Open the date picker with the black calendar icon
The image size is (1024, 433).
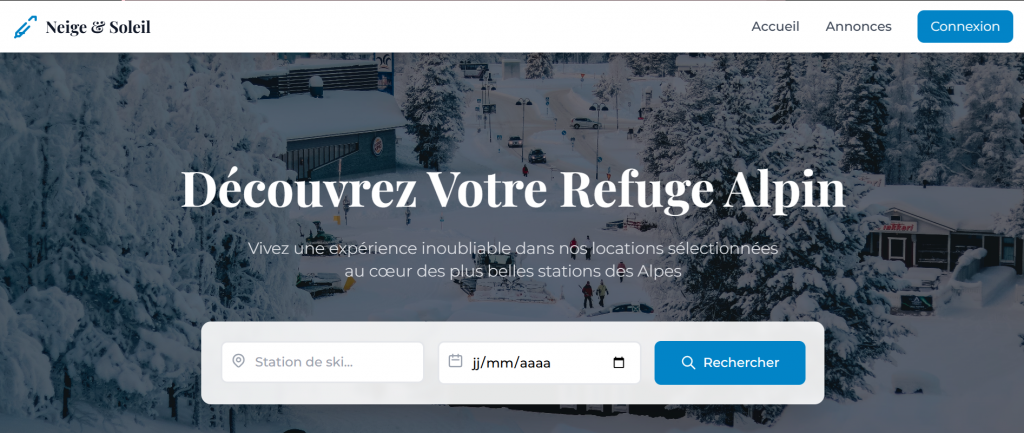(x=619, y=362)
